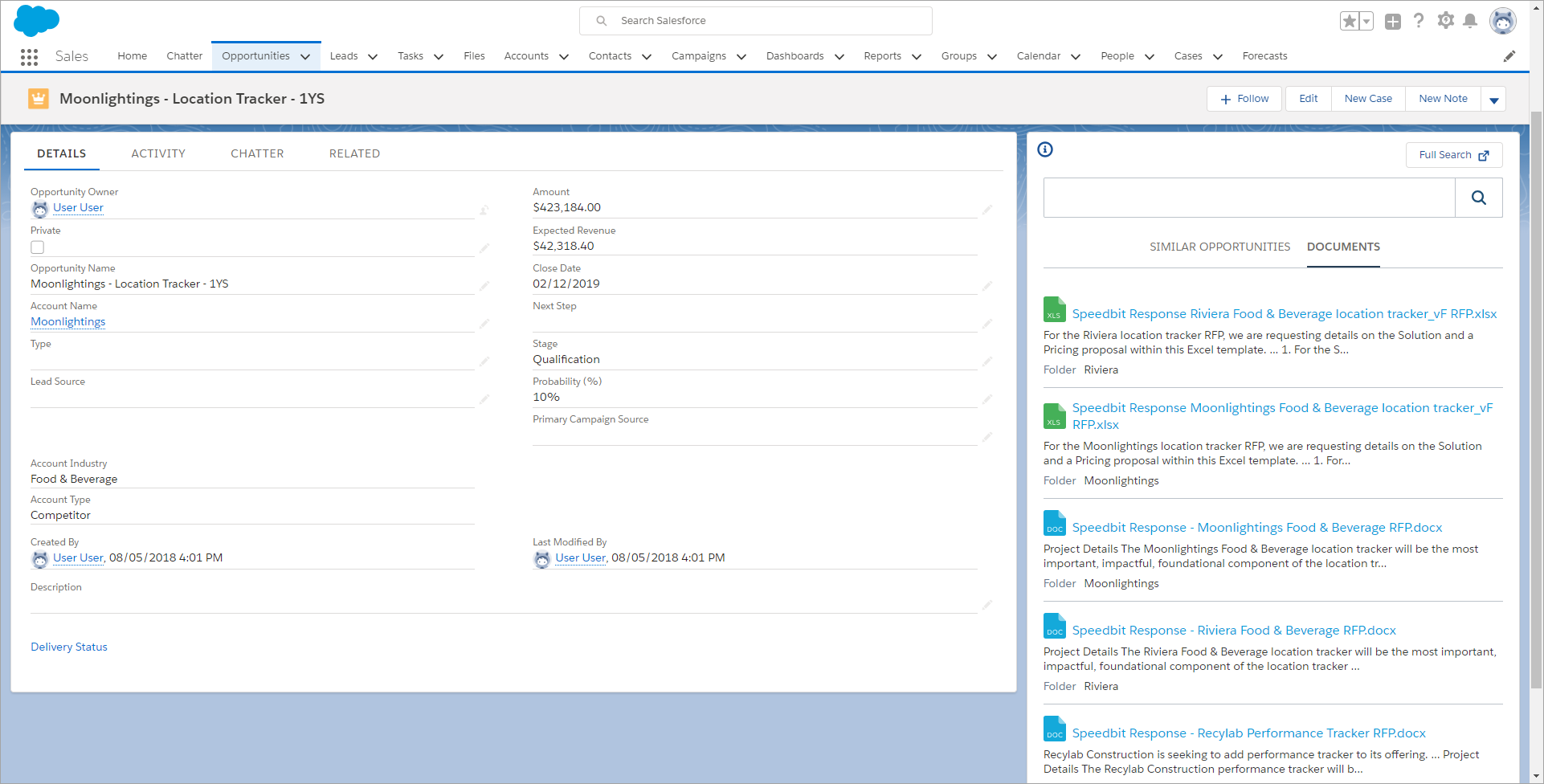Viewport: 1544px width, 784px height.
Task: Open the Forecasts nav item
Action: point(1264,56)
